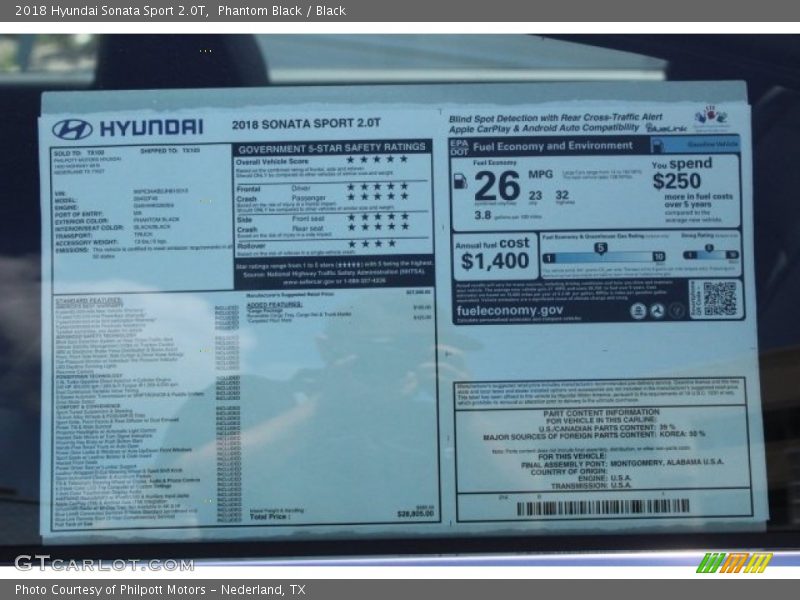Click the PORT OF ENTRY row
The width and height of the screenshot is (800, 600).
click(x=98, y=213)
